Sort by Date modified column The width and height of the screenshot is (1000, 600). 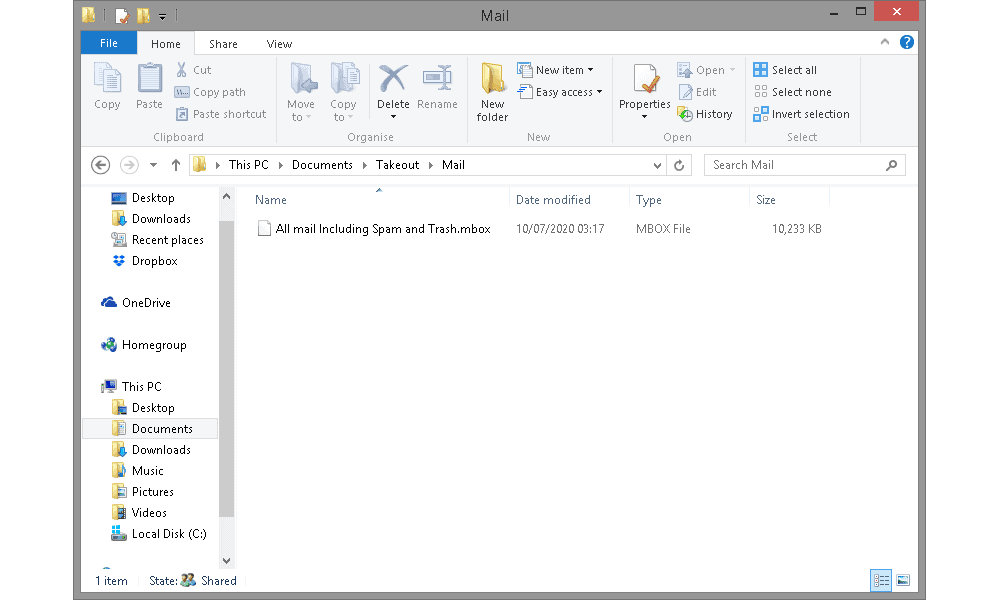tap(554, 200)
